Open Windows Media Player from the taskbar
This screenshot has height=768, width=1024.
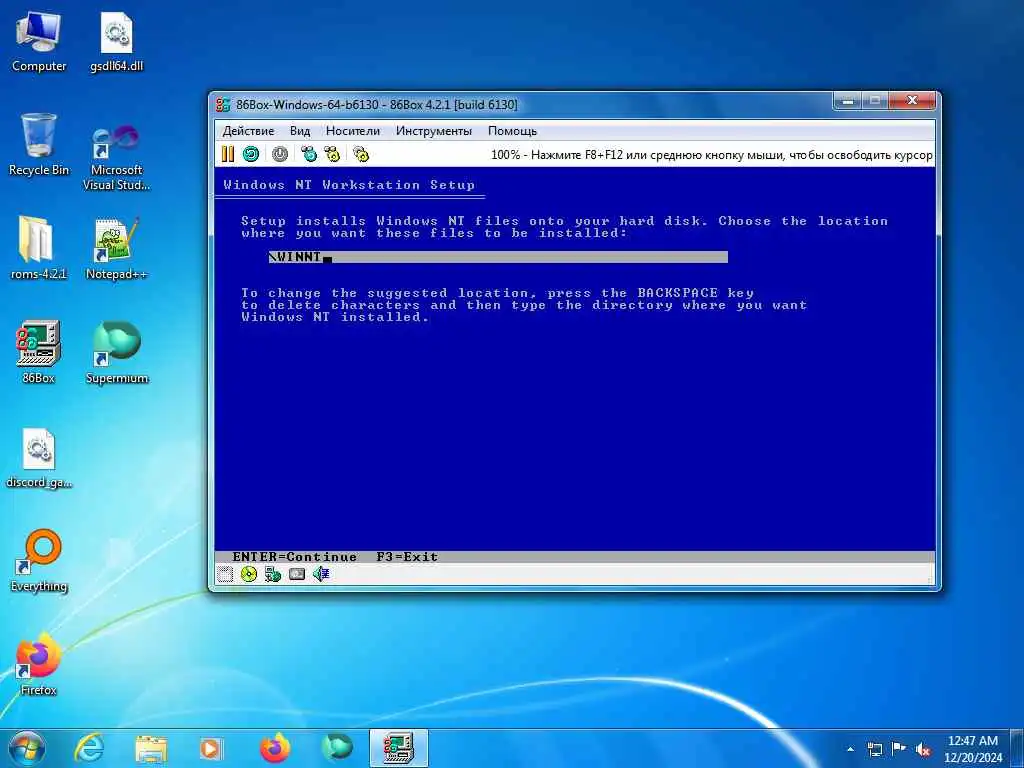[212, 748]
